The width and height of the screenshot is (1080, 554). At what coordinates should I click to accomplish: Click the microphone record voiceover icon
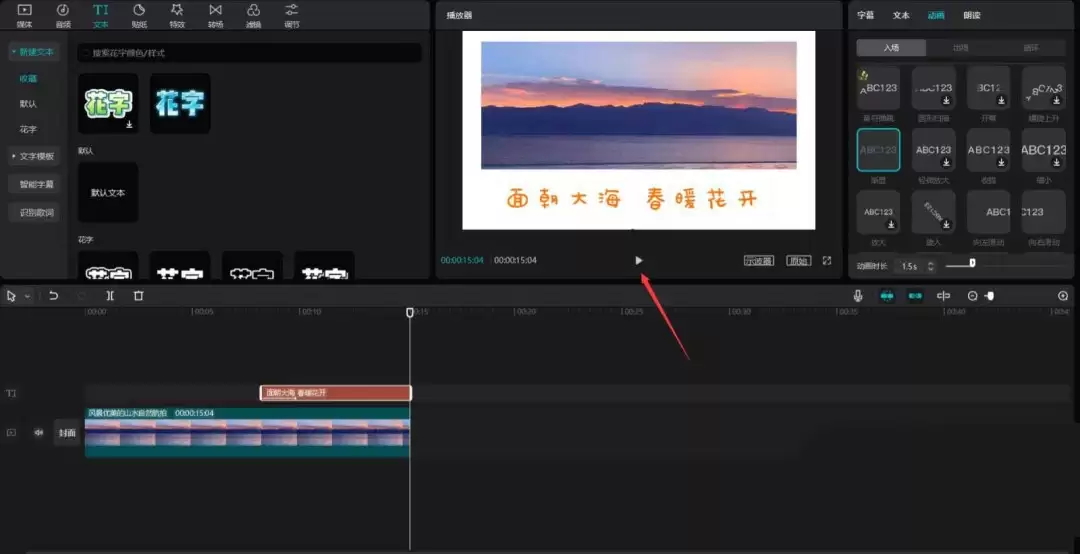(x=858, y=296)
